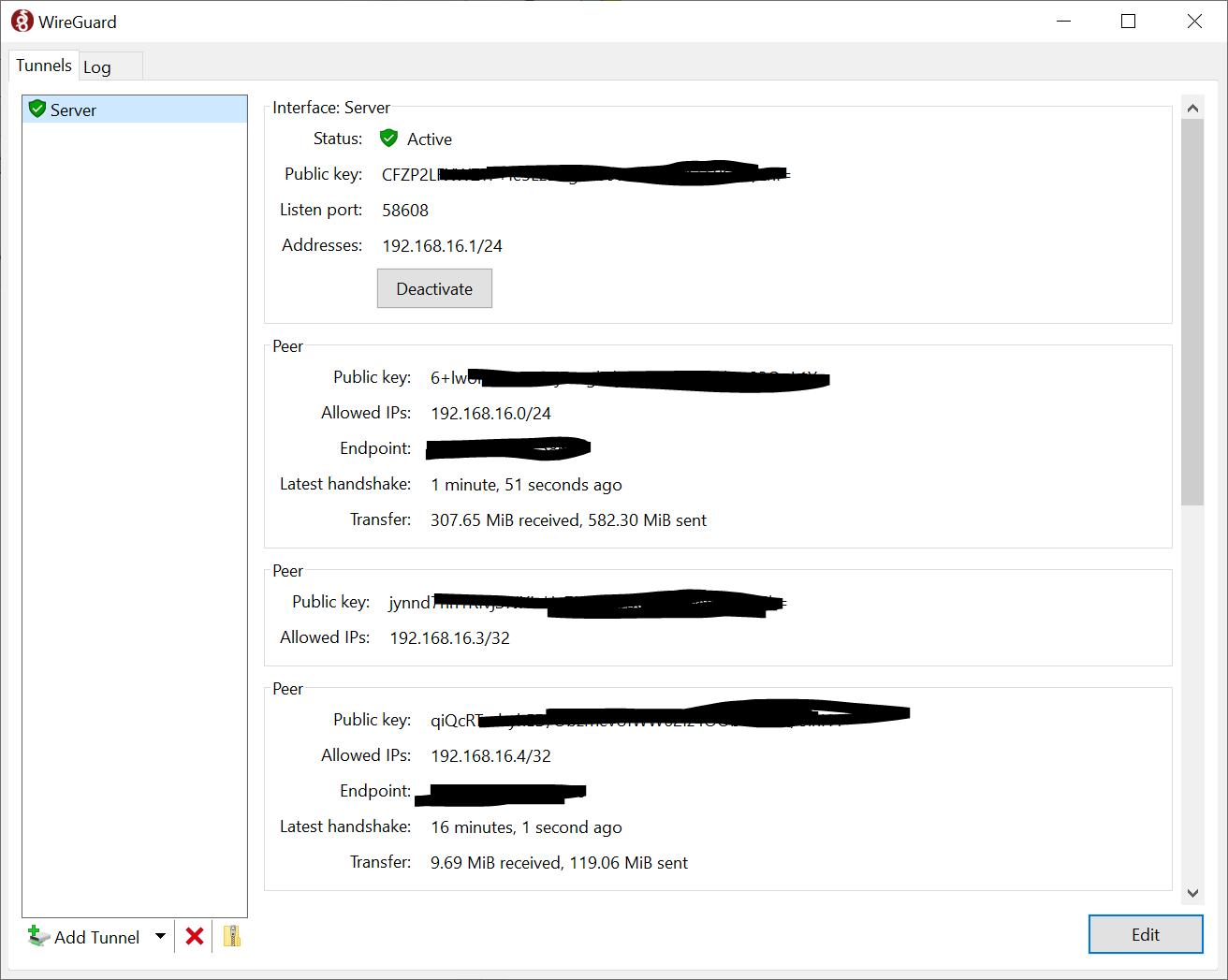
Task: Click transfer '307.65 MiB received, 582.30 MiB sent'
Action: coord(568,520)
